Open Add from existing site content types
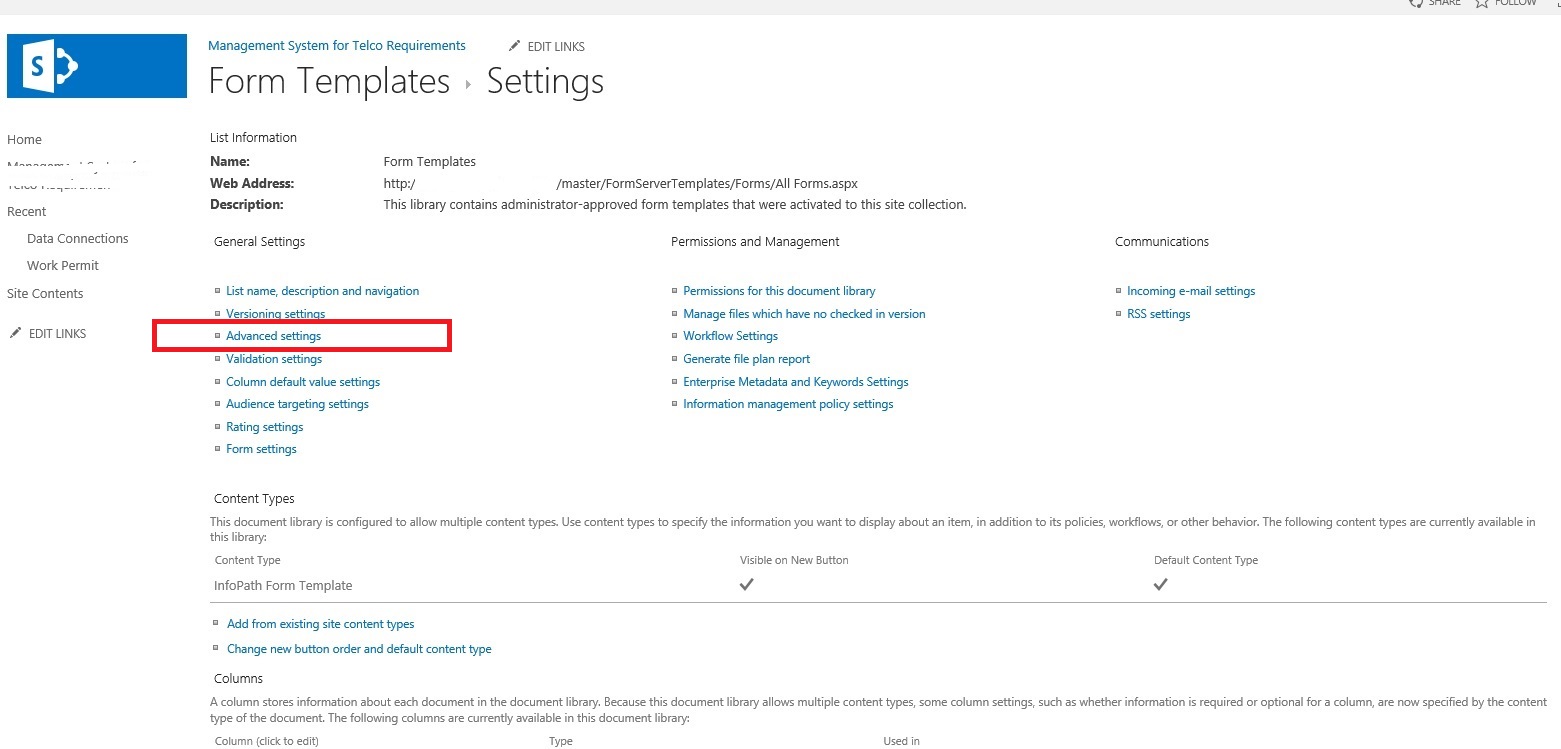This screenshot has width=1561, height=749. point(320,623)
